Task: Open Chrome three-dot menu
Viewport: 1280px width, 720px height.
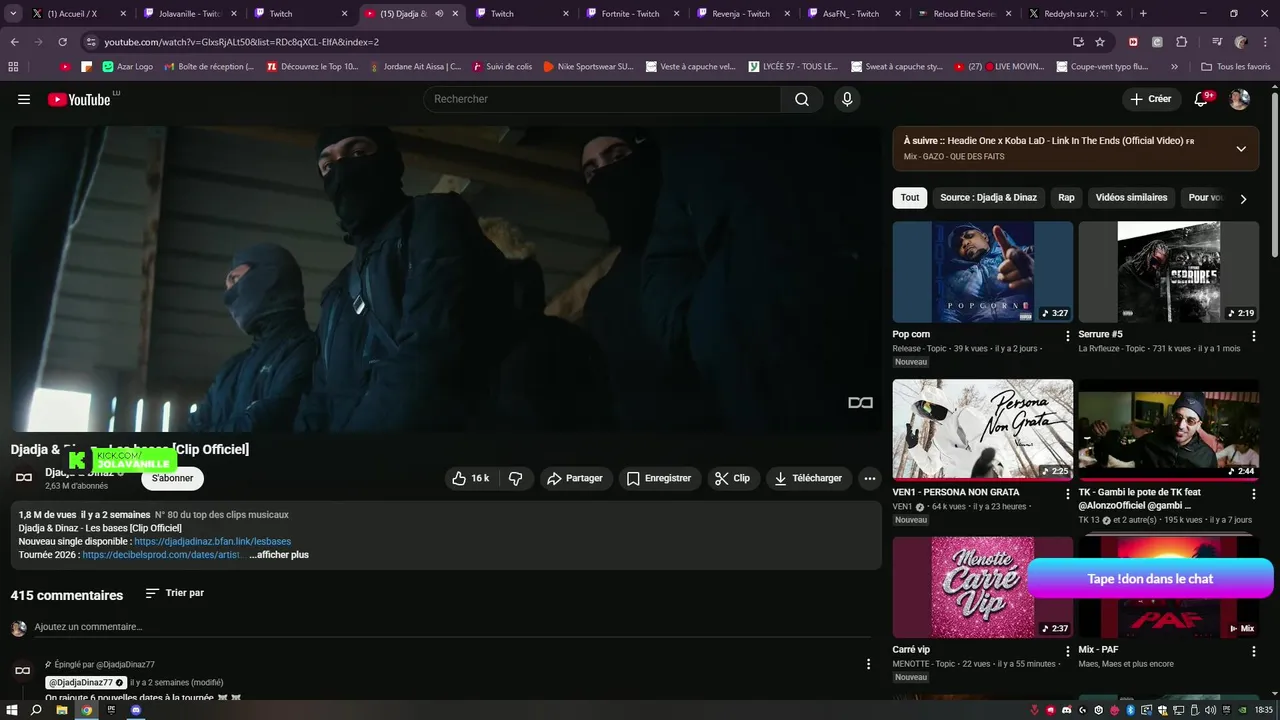Action: click(1265, 42)
